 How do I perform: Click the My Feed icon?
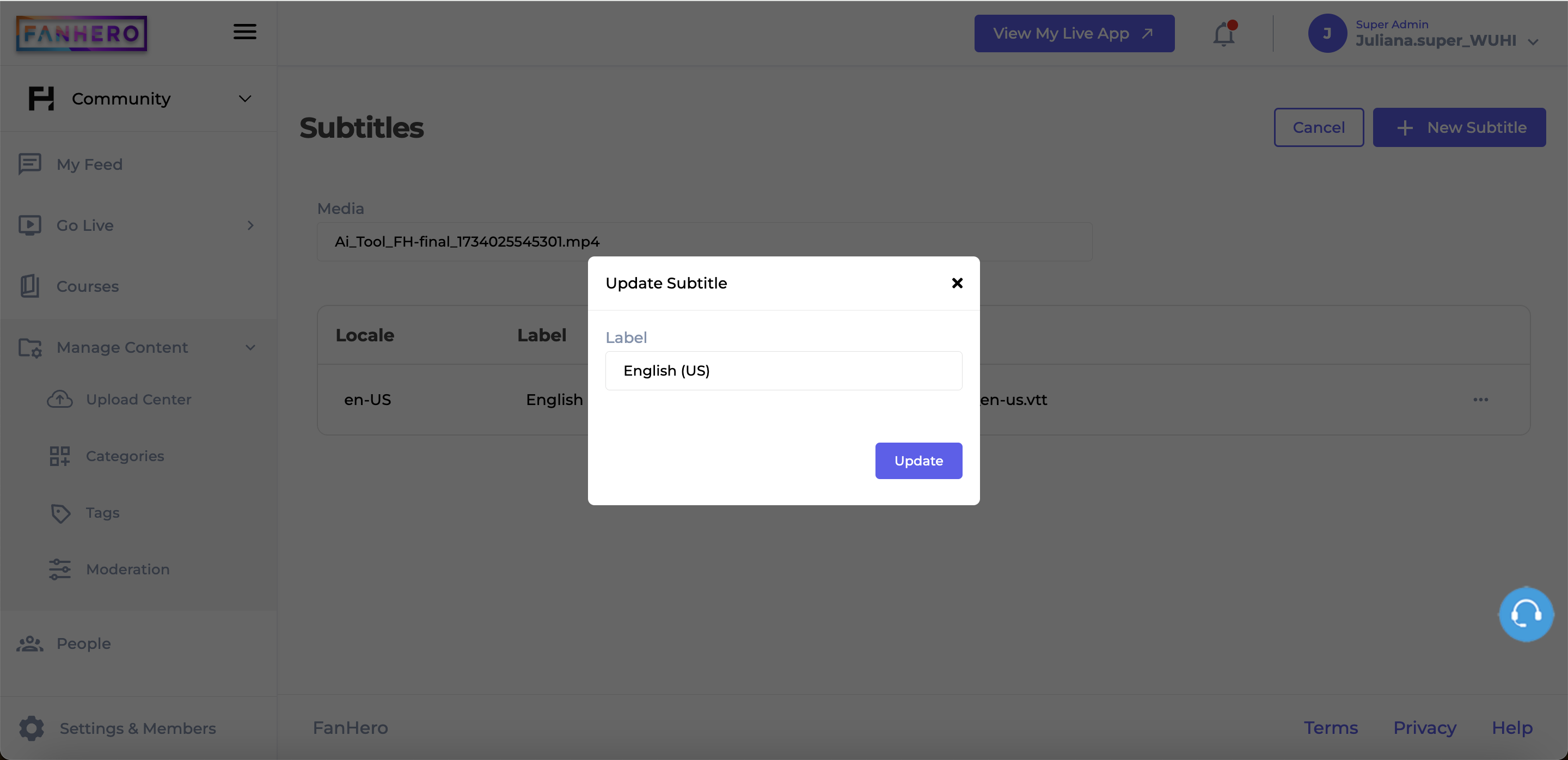[30, 163]
